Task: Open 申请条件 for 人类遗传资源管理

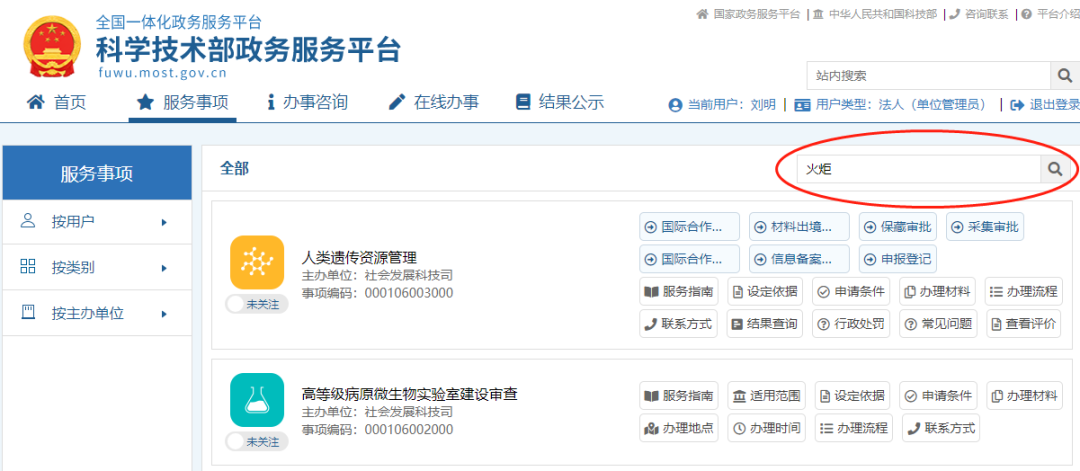Action: click(x=852, y=292)
